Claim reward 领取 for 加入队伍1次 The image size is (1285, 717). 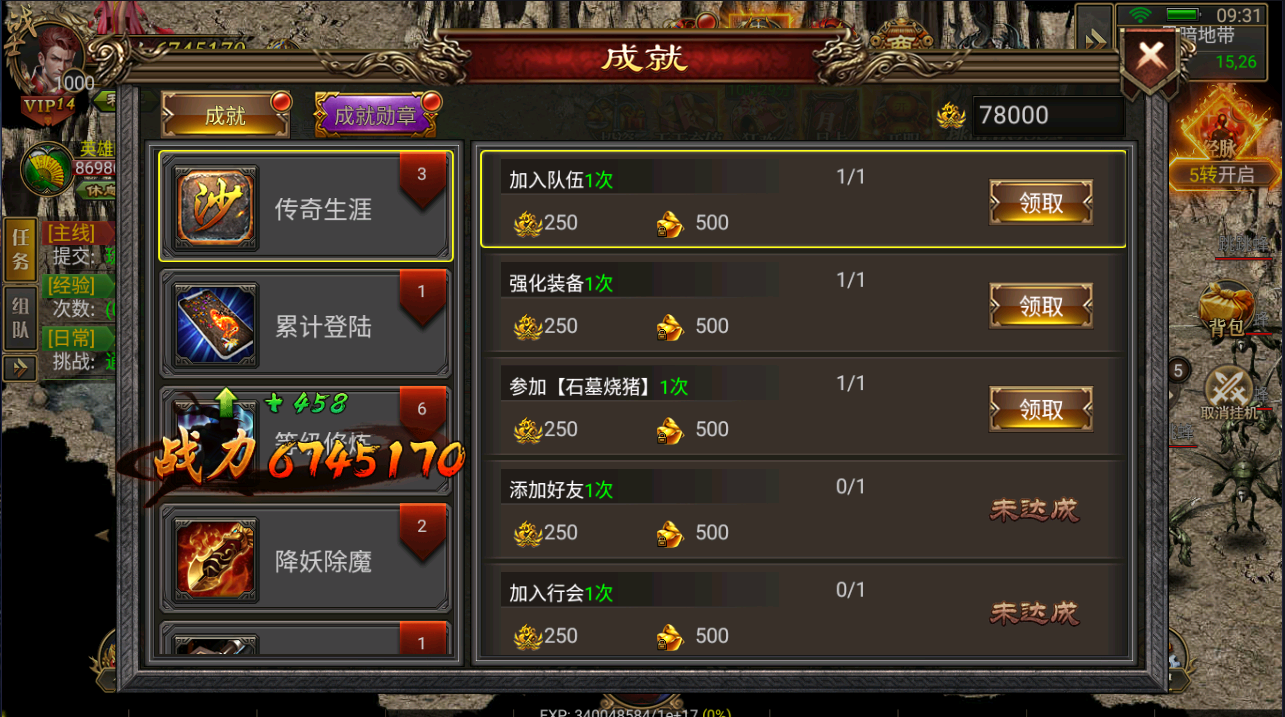pyautogui.click(x=1041, y=203)
